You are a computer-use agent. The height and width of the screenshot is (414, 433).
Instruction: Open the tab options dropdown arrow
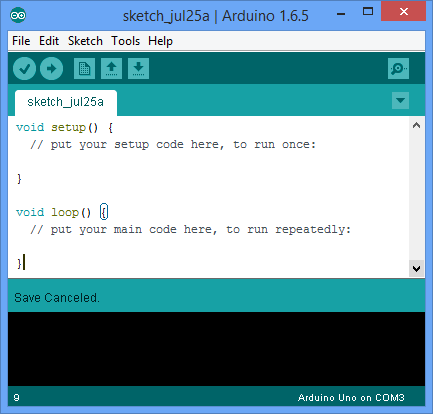400,100
